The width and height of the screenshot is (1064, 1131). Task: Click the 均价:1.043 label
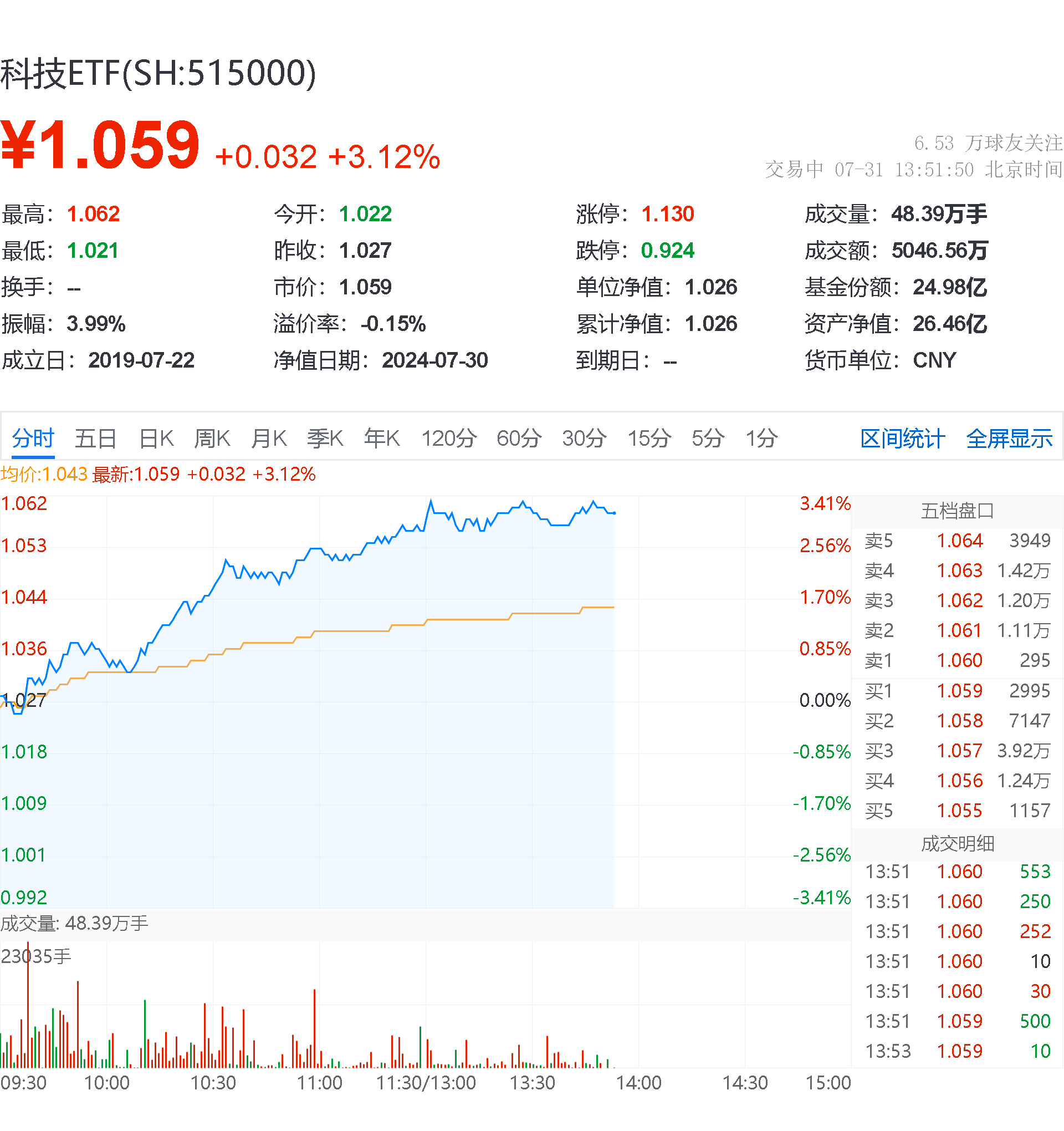(44, 475)
